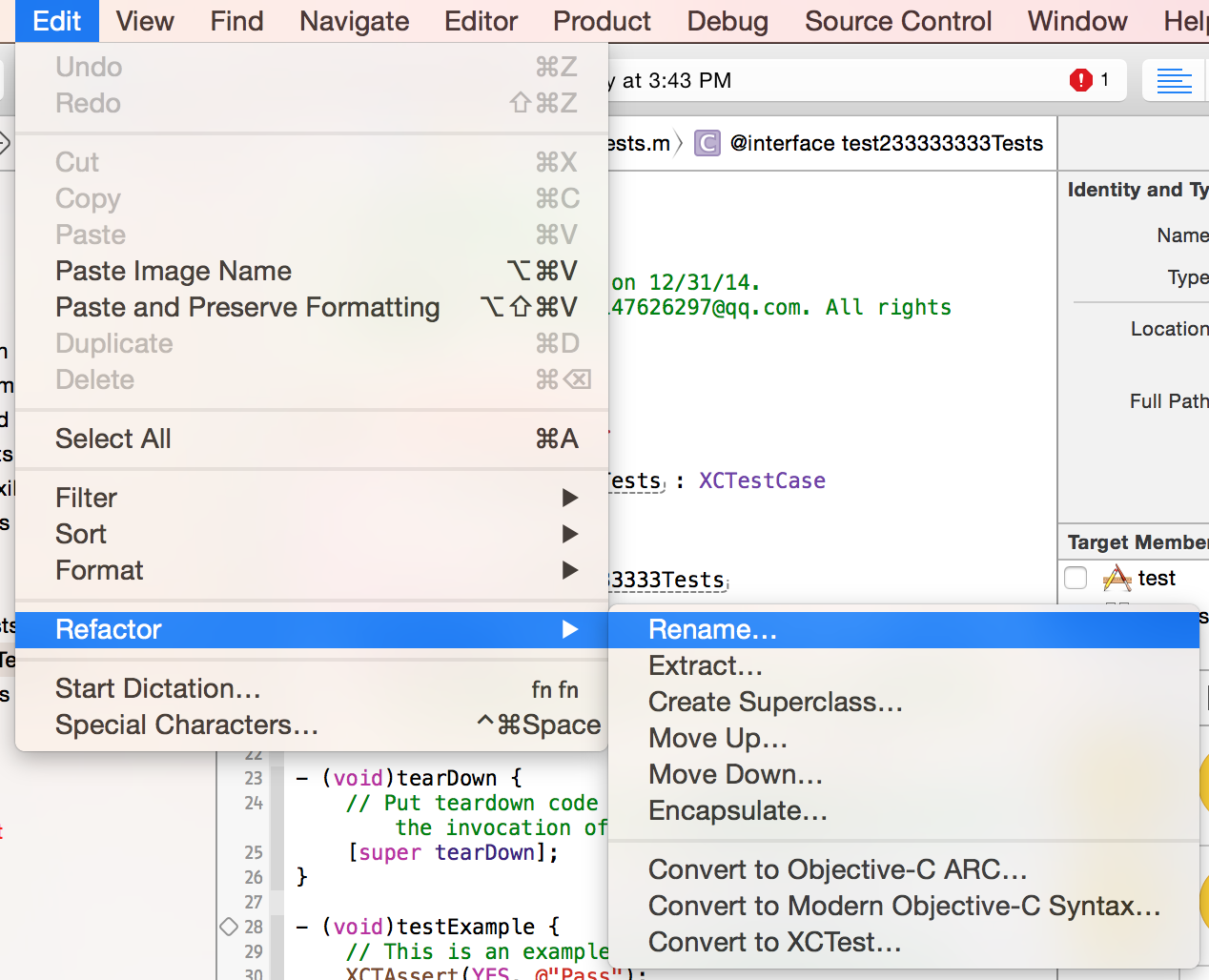
Task: Open the Product menu
Action: click(x=602, y=21)
